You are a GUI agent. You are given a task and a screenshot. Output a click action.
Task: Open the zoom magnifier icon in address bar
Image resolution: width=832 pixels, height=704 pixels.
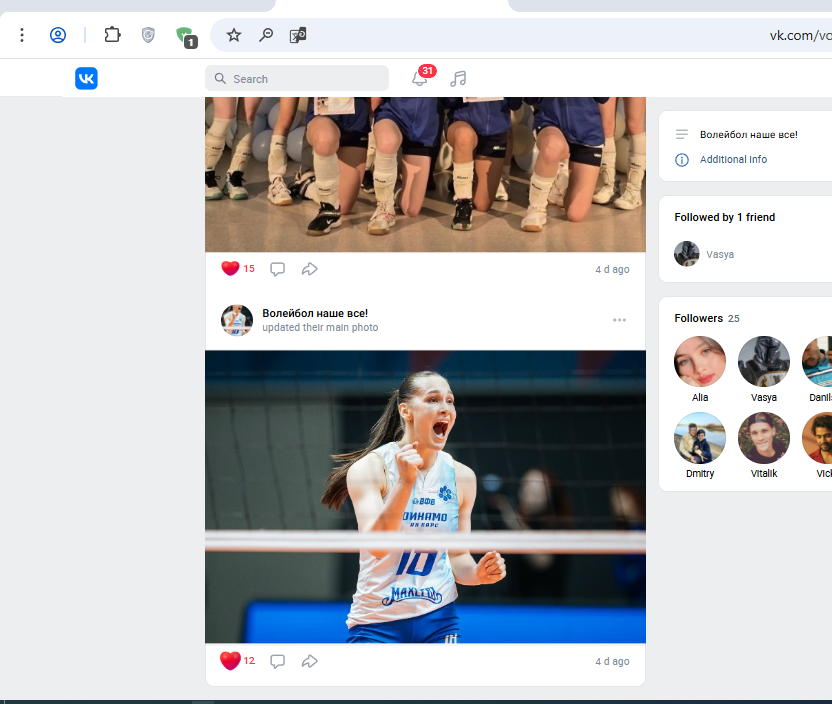(x=266, y=35)
